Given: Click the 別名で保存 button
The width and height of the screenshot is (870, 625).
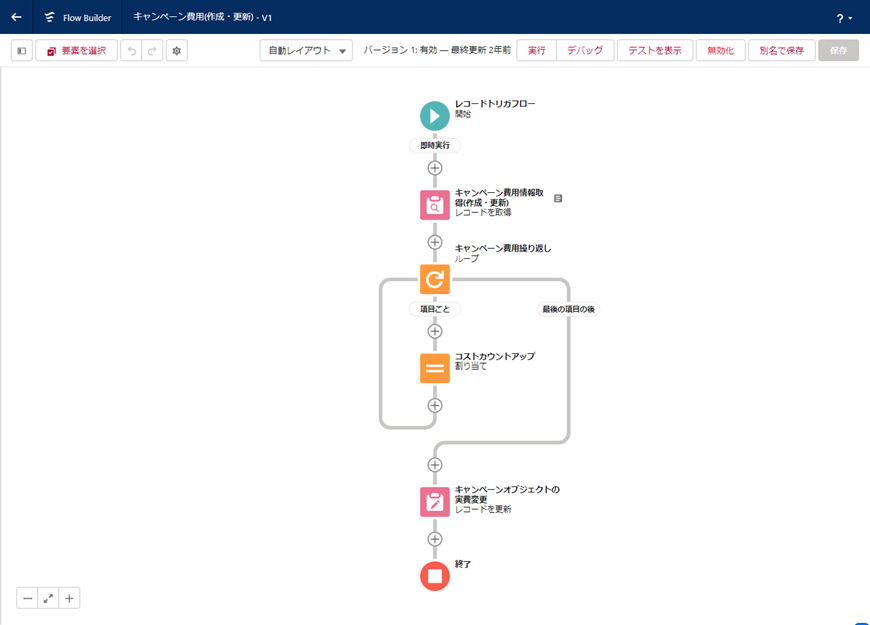Looking at the screenshot, I should pyautogui.click(x=781, y=51).
